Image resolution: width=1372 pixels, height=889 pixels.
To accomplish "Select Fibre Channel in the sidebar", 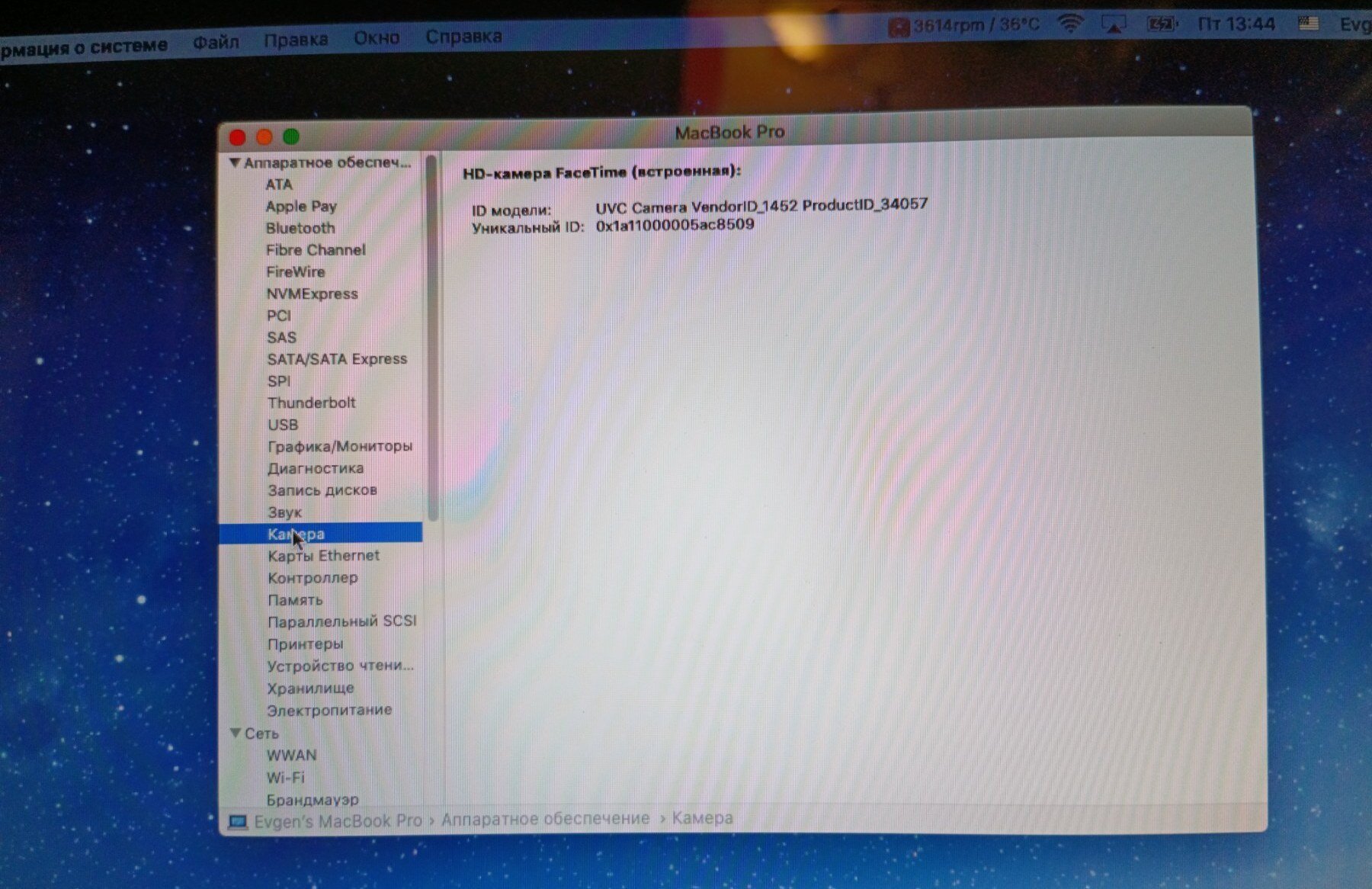I will pos(316,249).
